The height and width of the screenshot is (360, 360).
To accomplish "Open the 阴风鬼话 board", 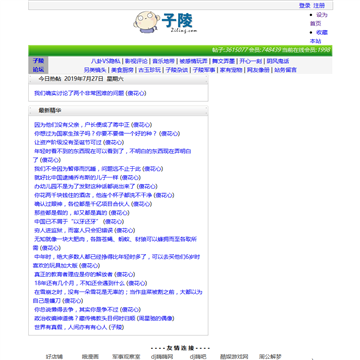I will coord(278,61).
